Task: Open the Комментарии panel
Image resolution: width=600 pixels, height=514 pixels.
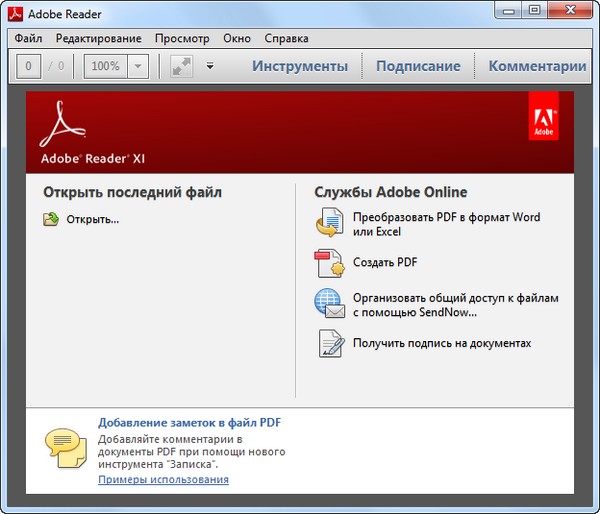Action: click(x=537, y=66)
